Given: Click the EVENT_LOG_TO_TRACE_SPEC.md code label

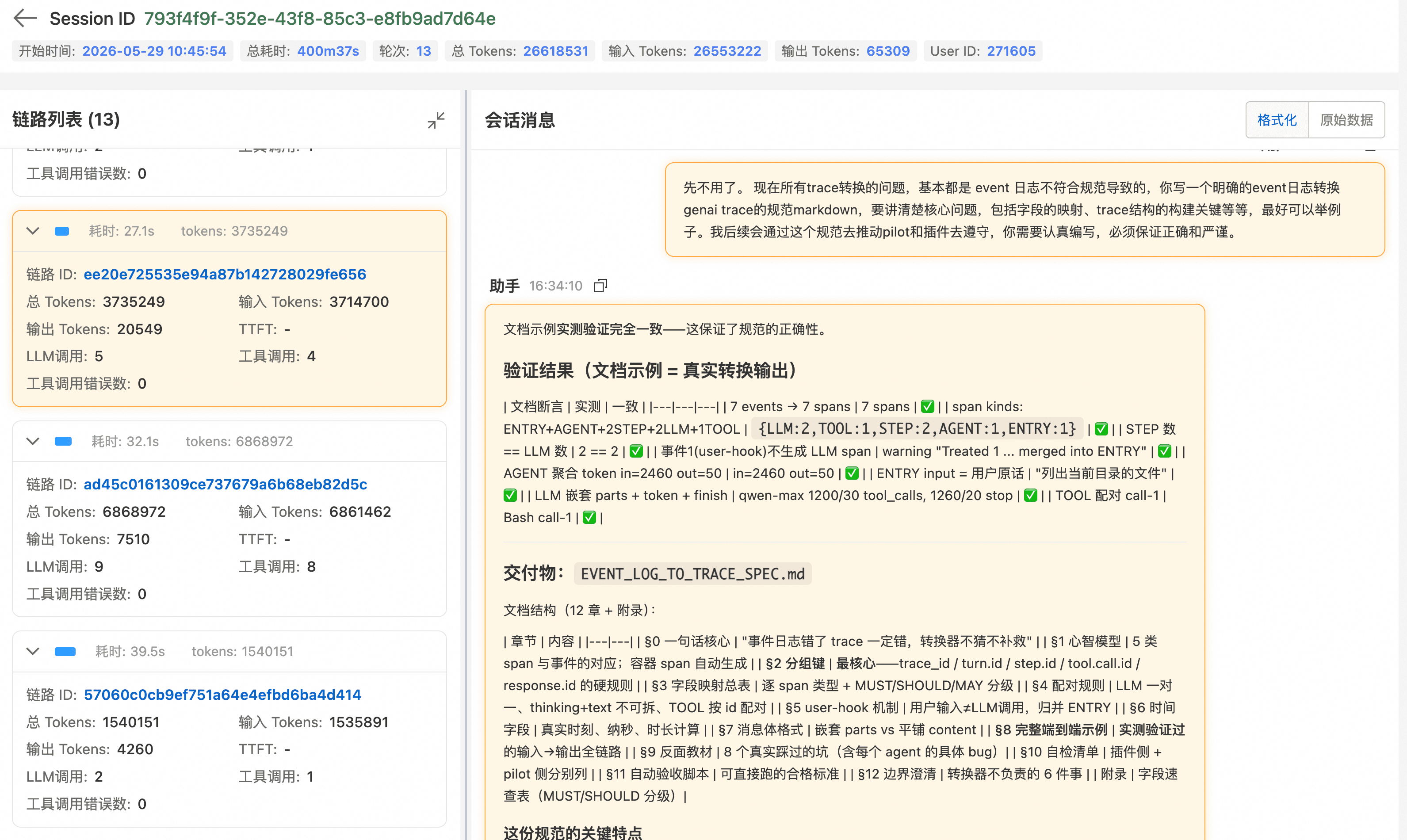Looking at the screenshot, I should [693, 573].
